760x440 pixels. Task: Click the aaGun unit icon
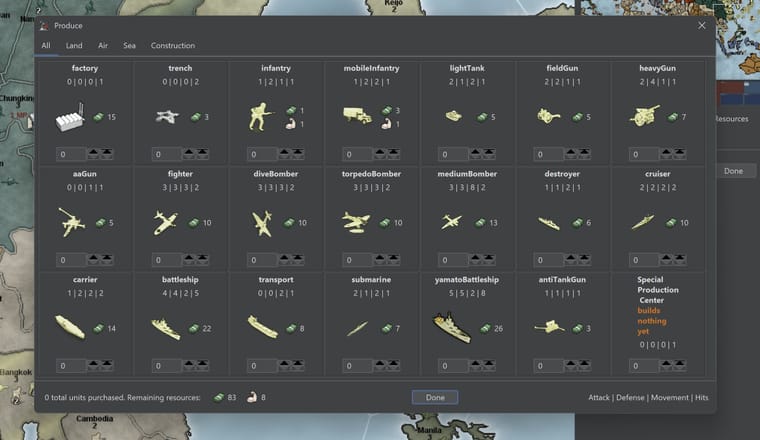[71, 222]
